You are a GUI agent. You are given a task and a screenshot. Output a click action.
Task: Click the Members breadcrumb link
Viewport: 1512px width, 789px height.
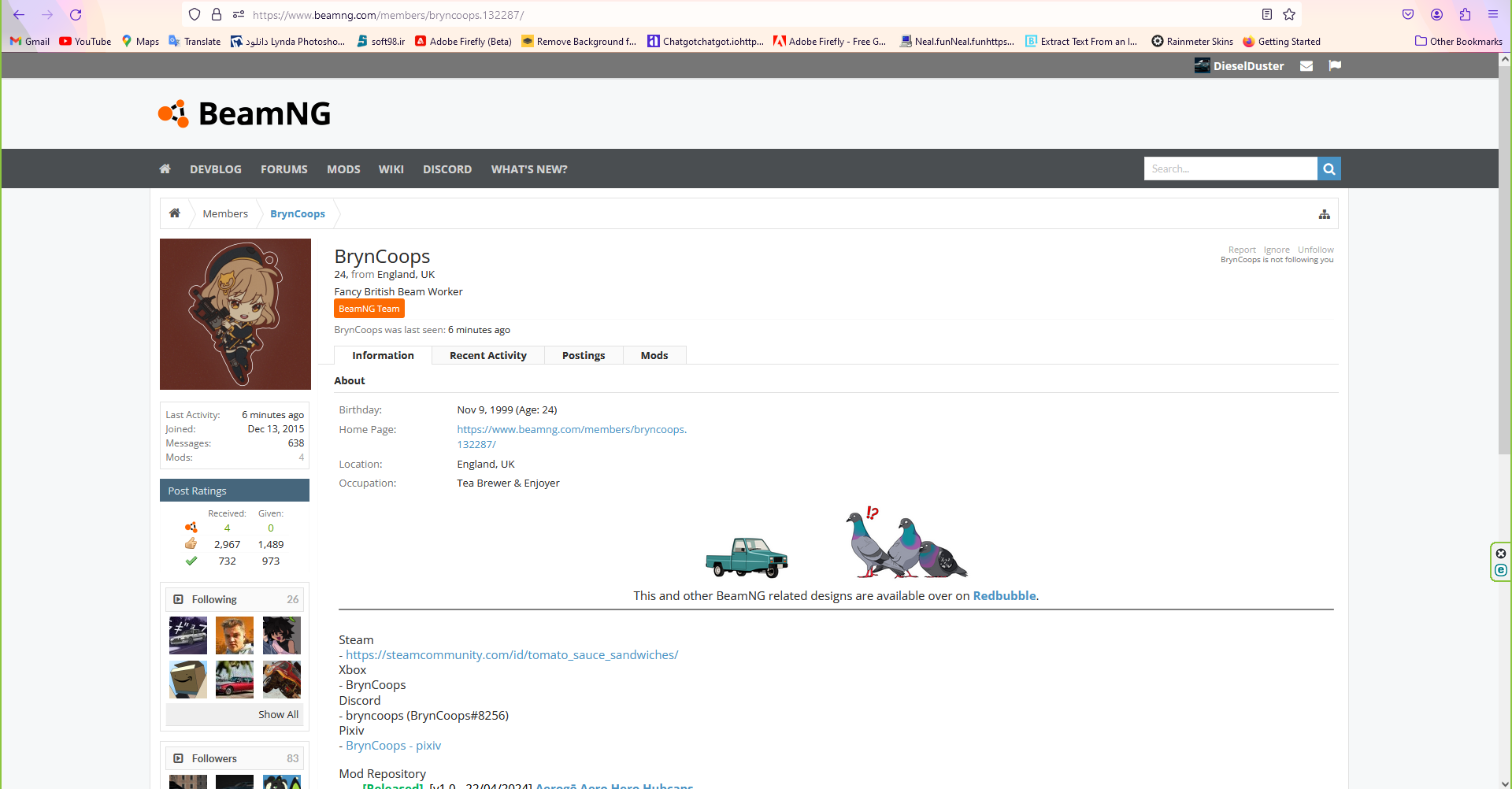pos(225,213)
